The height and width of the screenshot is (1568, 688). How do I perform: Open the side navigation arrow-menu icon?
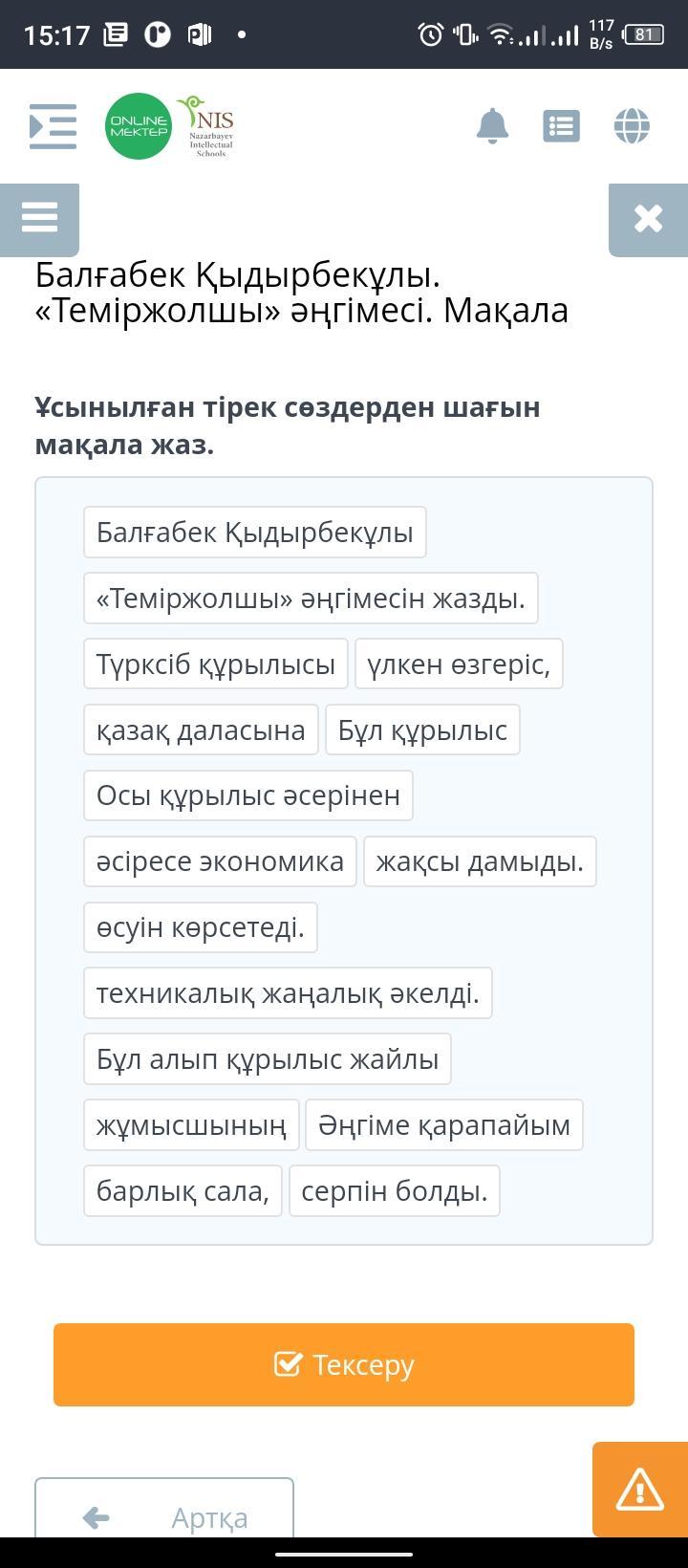[x=53, y=126]
